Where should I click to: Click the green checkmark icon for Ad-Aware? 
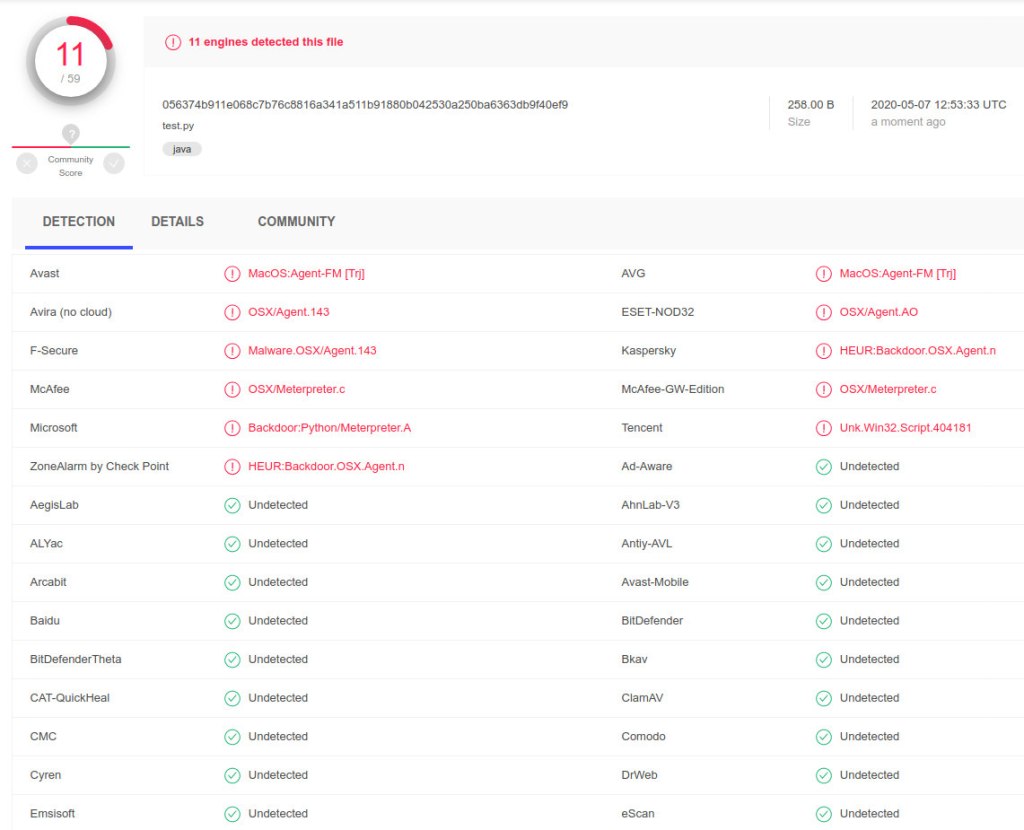coord(824,467)
